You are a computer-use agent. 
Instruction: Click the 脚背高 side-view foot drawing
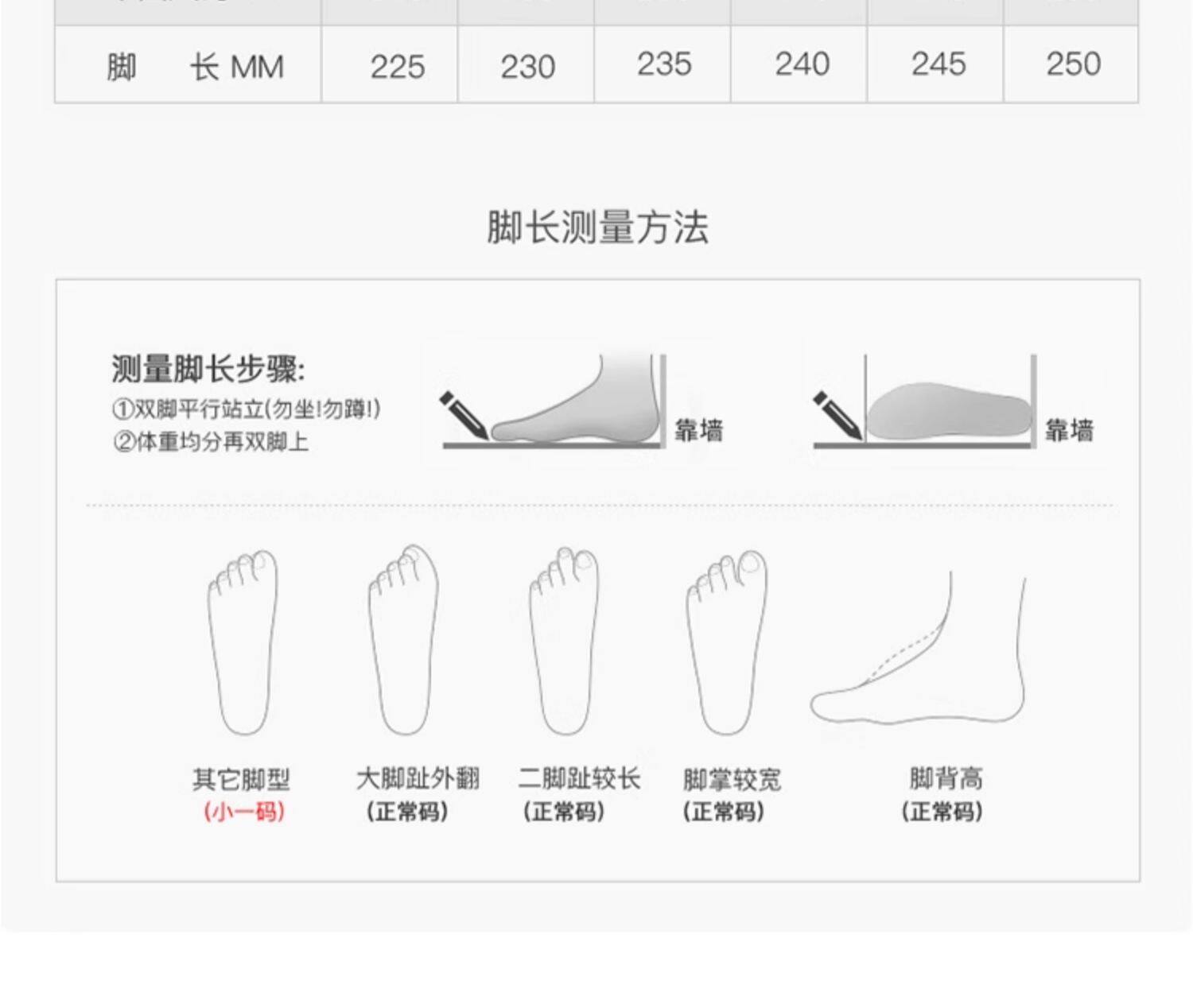click(x=918, y=648)
